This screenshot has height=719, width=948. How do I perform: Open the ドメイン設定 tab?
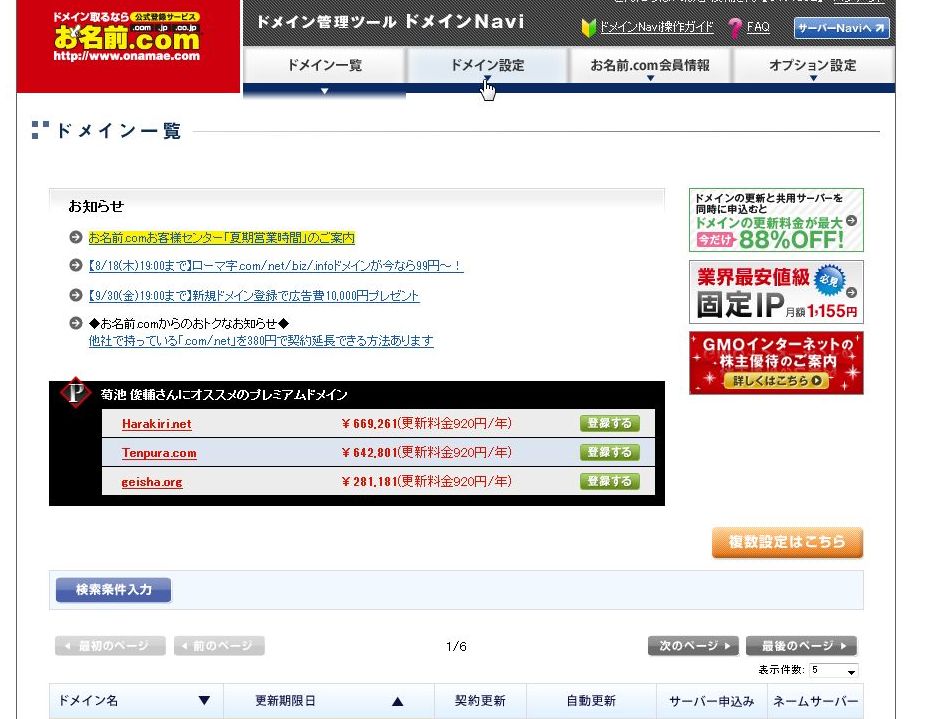point(487,65)
